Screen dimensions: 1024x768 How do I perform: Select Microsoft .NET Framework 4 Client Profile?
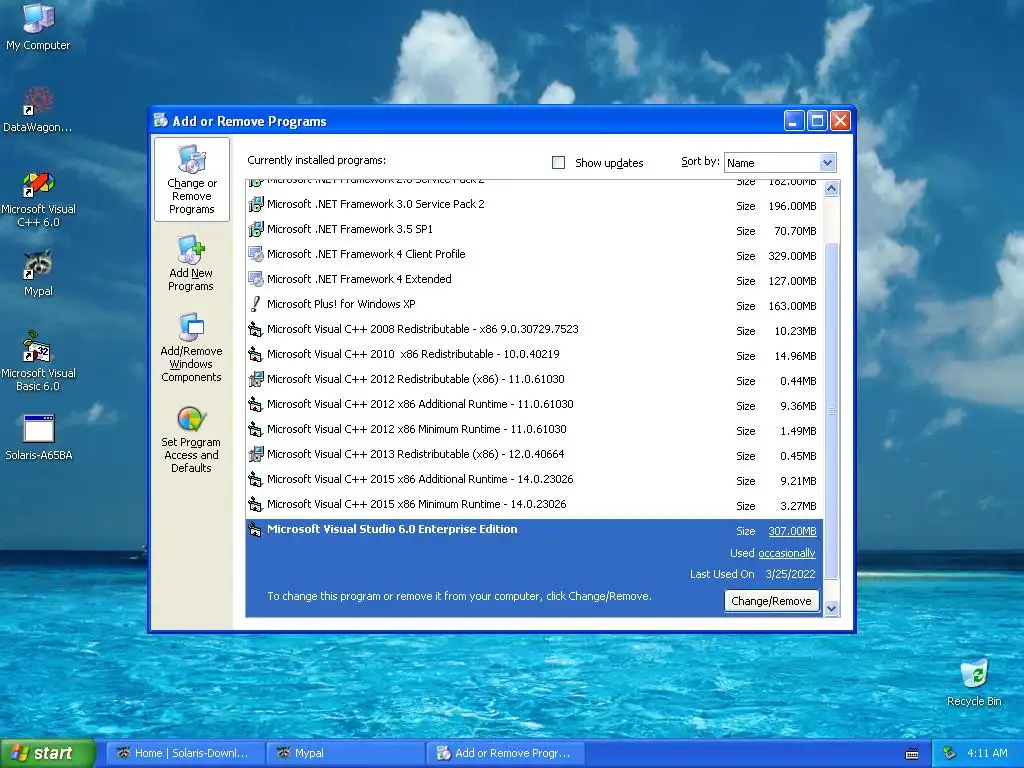[x=534, y=255]
